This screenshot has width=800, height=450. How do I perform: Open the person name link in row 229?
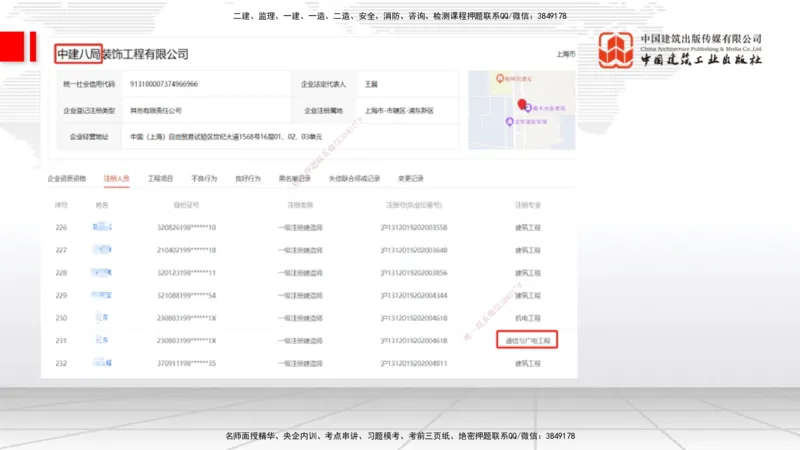point(102,295)
